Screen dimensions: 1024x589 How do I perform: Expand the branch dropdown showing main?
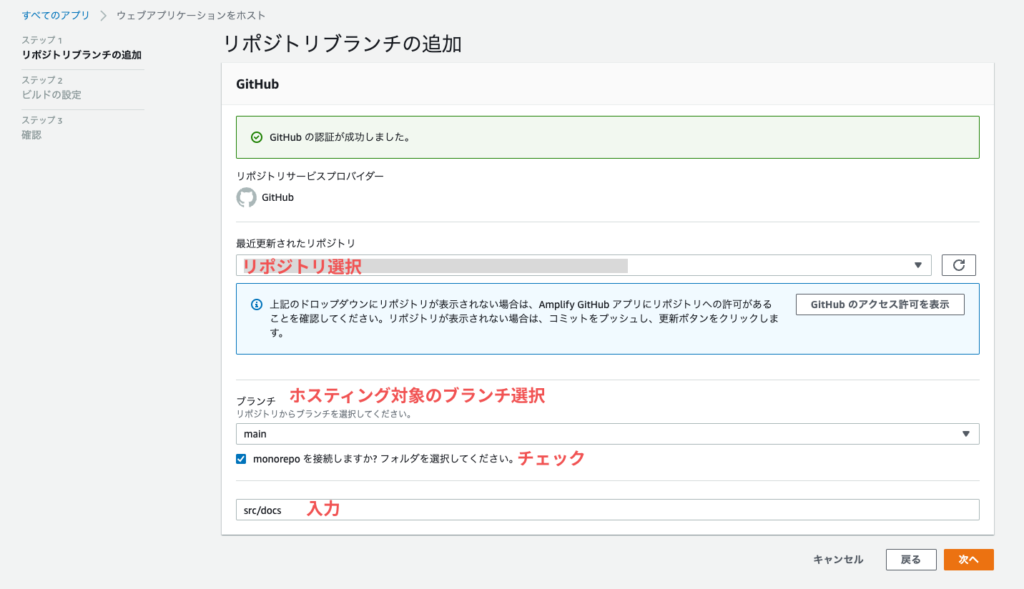coord(607,434)
